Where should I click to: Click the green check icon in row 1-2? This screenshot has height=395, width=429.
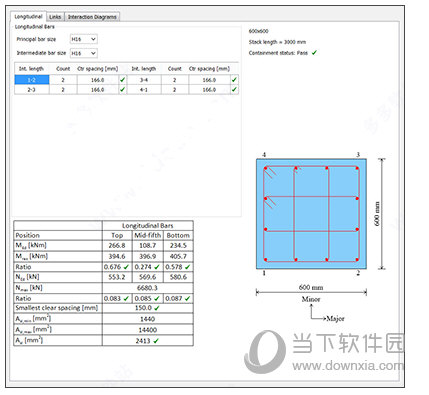(122, 80)
